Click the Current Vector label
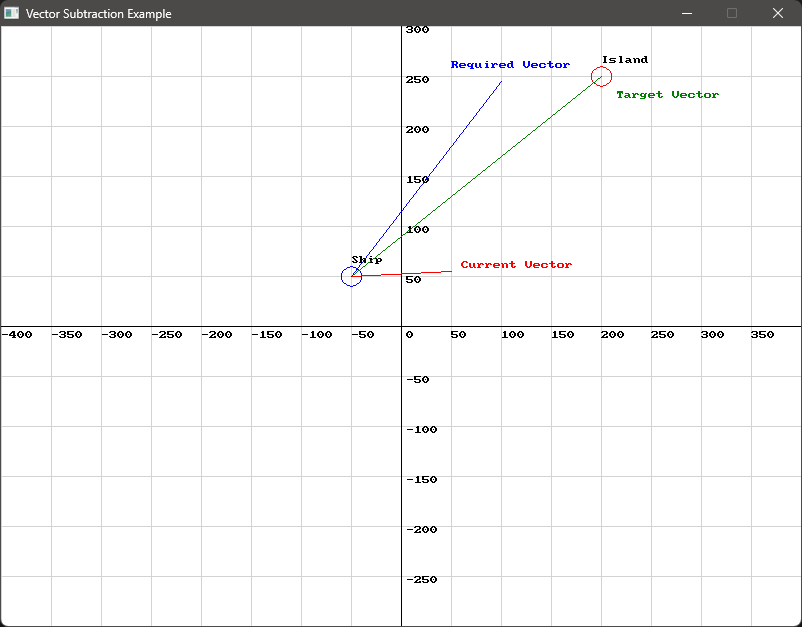The width and height of the screenshot is (802, 627). point(516,264)
